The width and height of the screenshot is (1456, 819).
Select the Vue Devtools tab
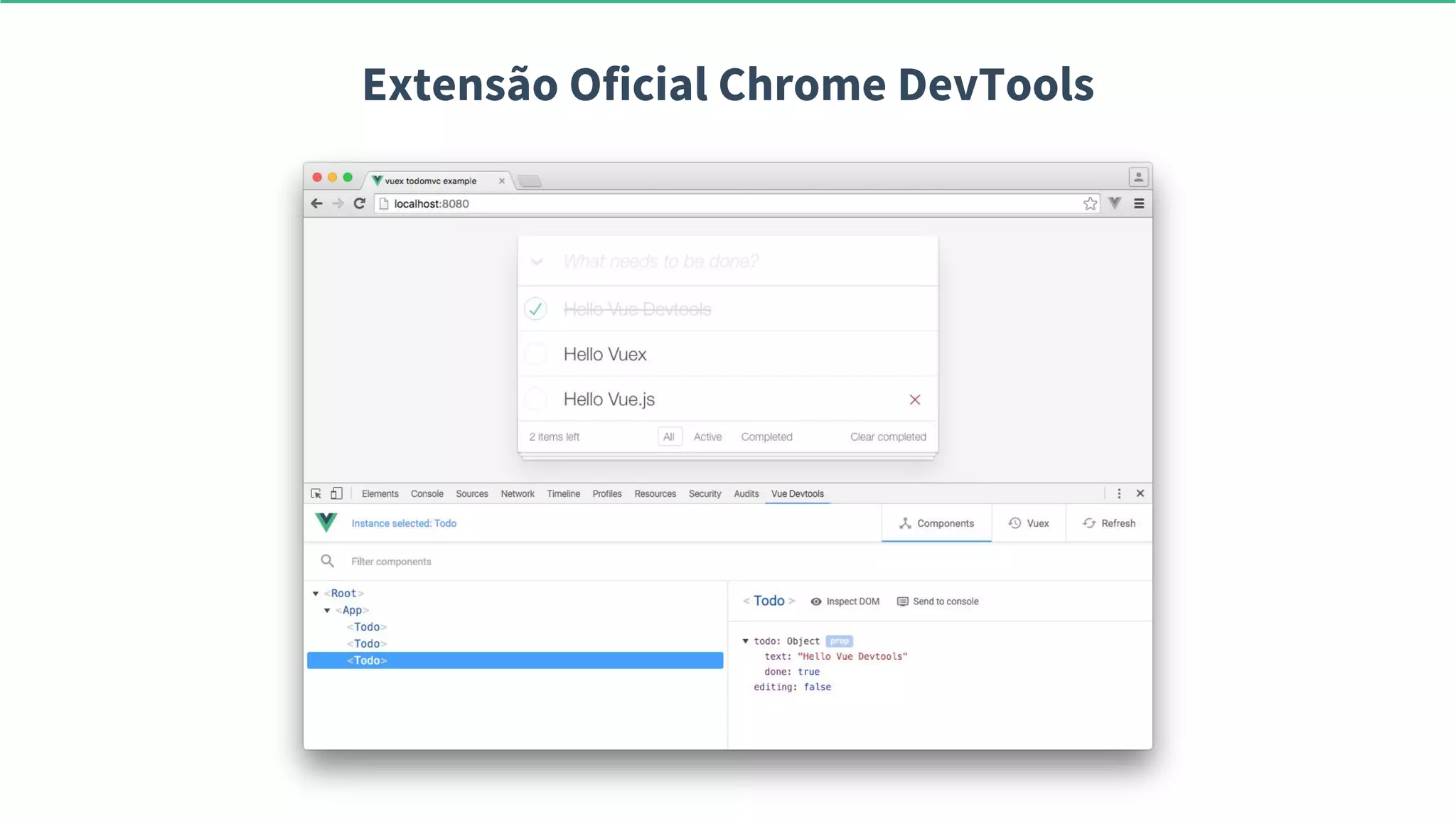[x=798, y=493]
